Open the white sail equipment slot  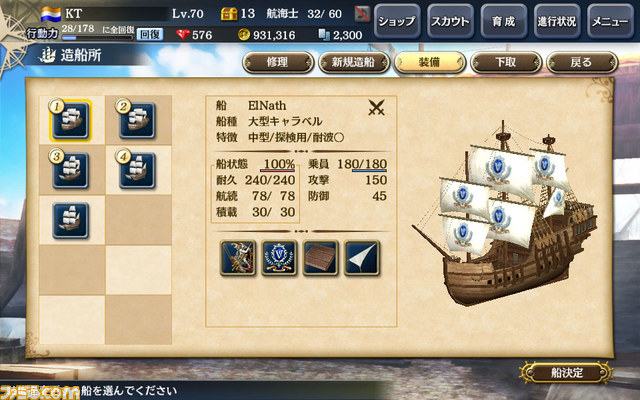pos(362,258)
